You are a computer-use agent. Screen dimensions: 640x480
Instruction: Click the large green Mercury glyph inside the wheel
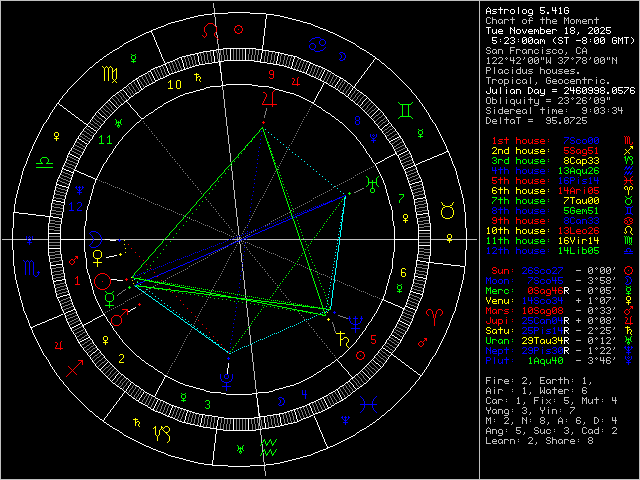click(110, 299)
